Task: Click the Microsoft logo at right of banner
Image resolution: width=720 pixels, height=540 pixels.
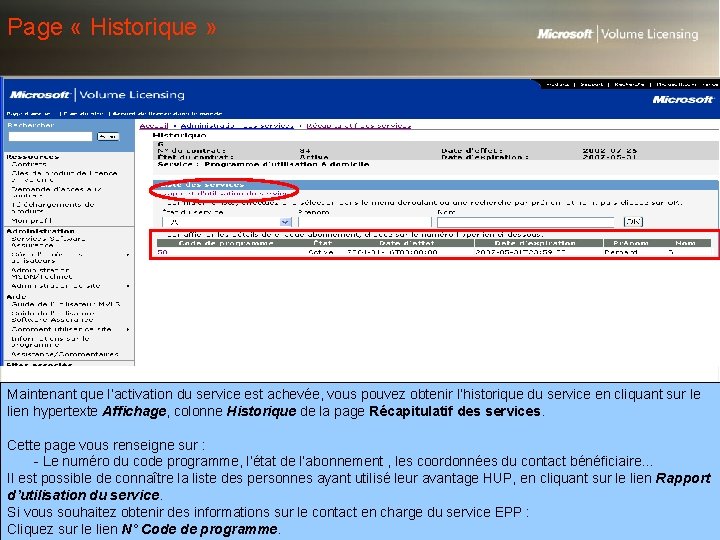Action: tap(682, 100)
